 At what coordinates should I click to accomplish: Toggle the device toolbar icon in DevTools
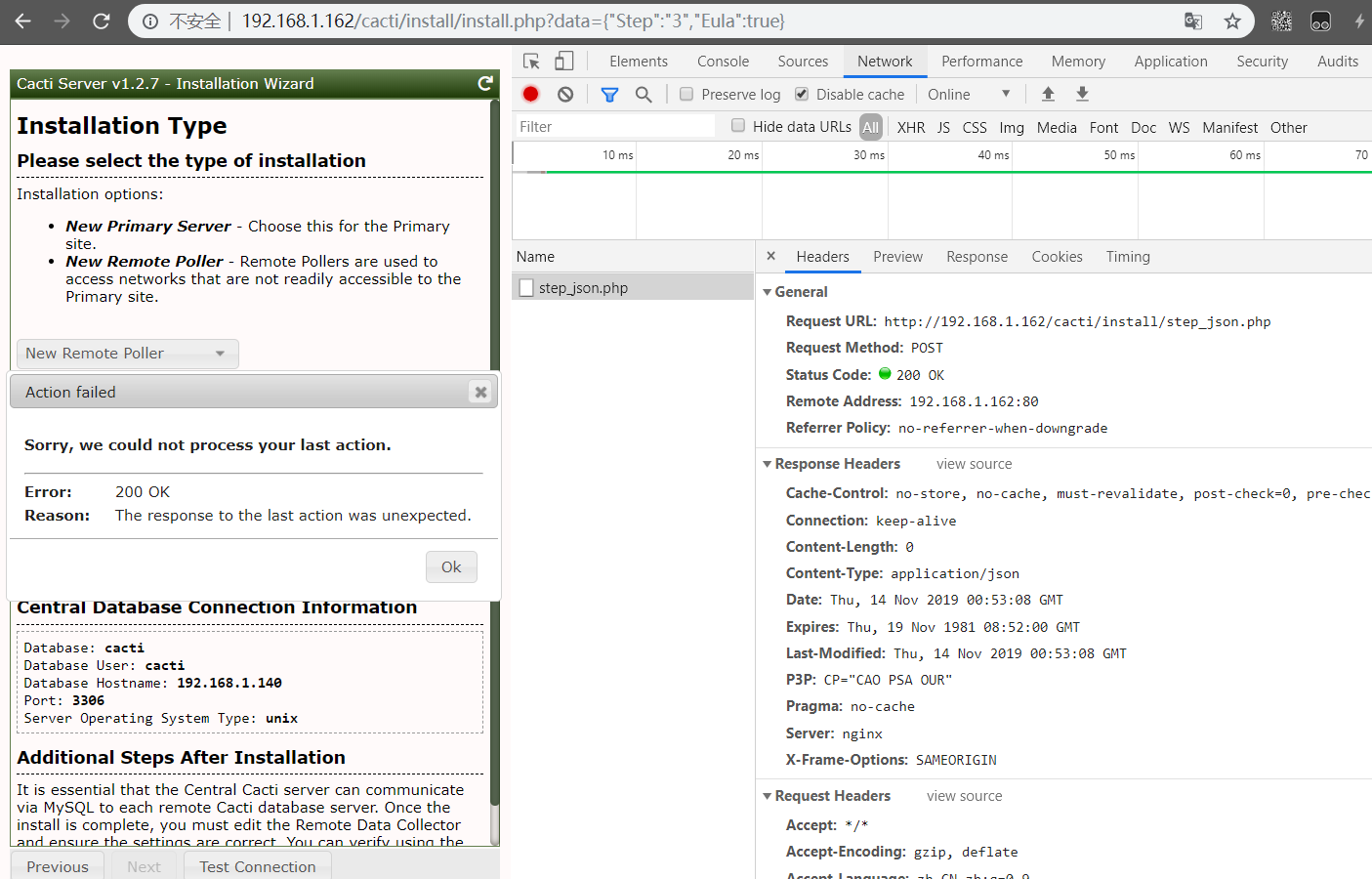click(x=563, y=61)
